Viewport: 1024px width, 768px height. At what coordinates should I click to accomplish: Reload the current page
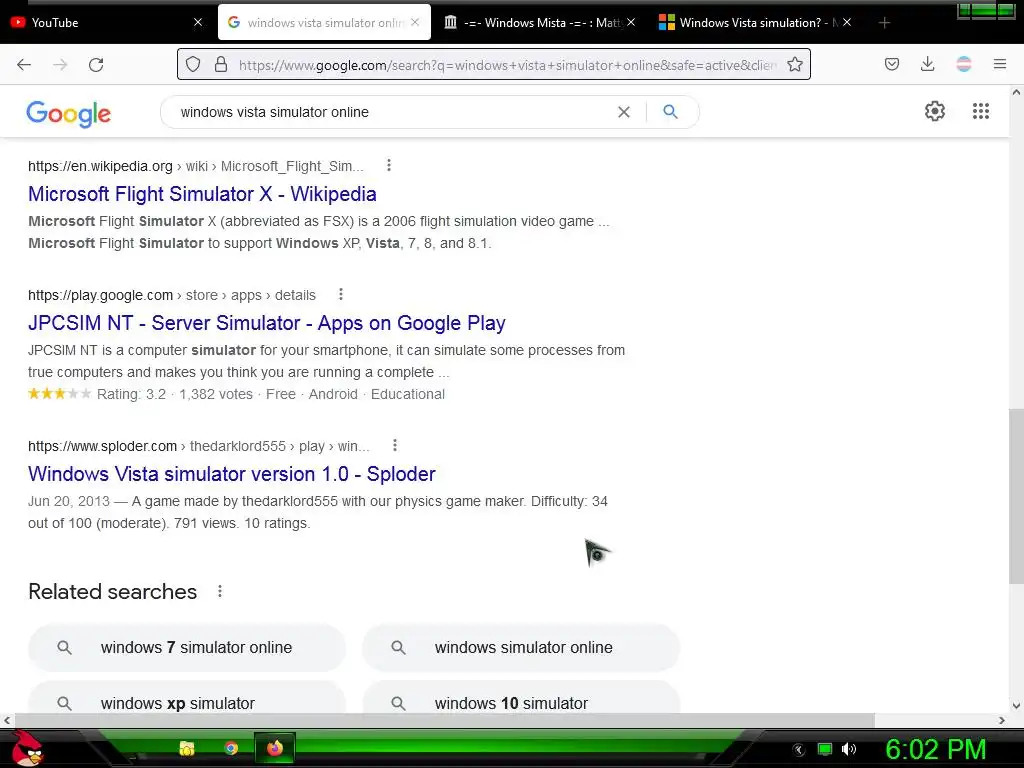click(x=96, y=65)
